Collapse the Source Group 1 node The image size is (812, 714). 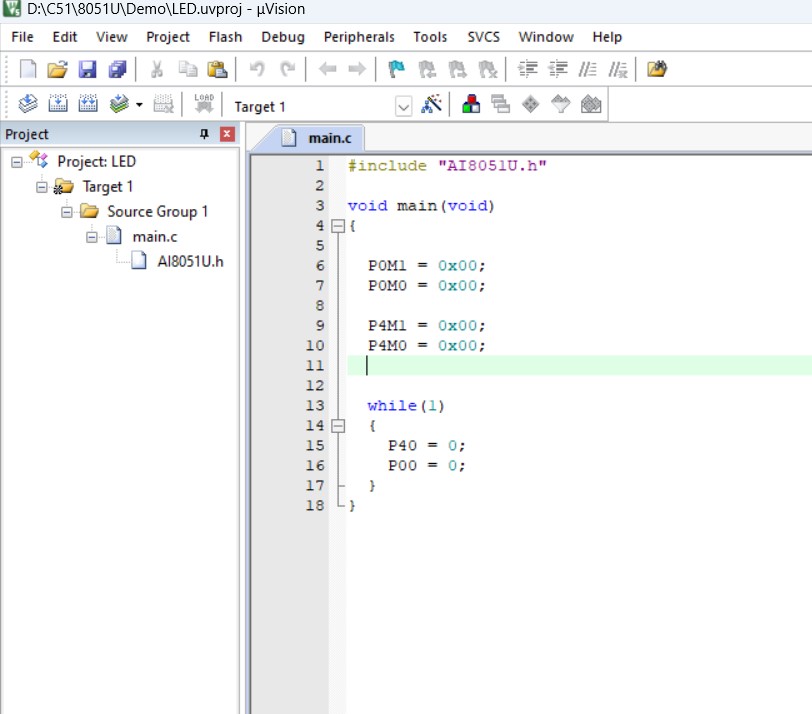coord(67,212)
